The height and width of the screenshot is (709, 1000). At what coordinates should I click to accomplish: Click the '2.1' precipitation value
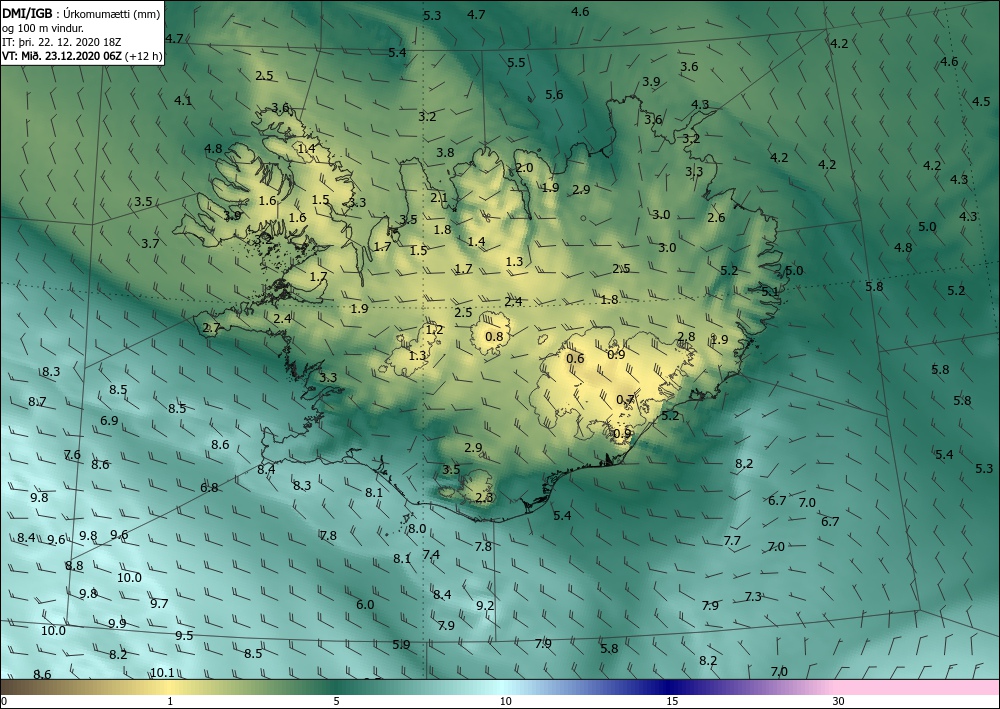point(439,198)
